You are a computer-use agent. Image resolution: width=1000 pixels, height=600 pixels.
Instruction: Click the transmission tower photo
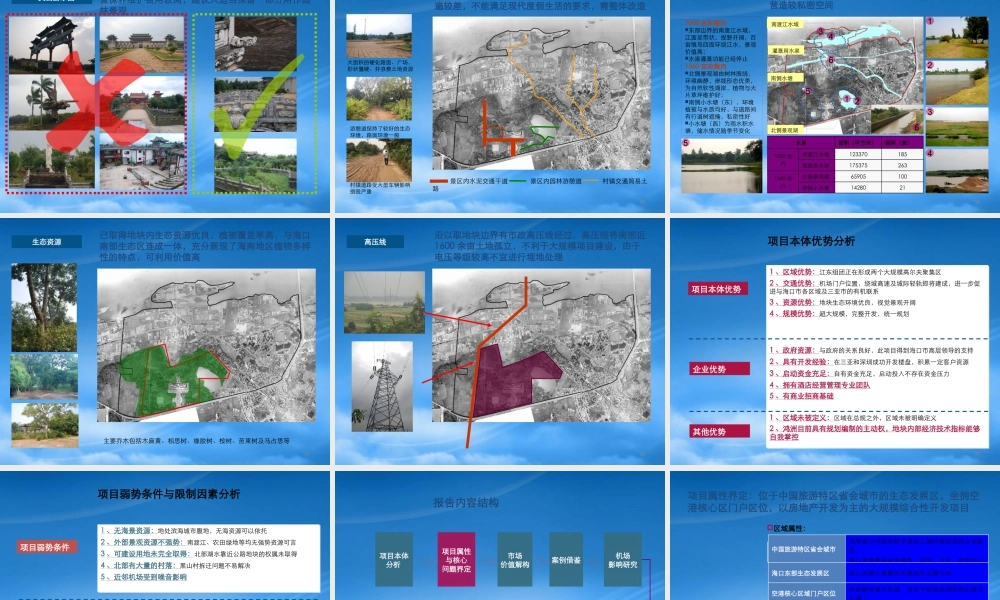[383, 386]
